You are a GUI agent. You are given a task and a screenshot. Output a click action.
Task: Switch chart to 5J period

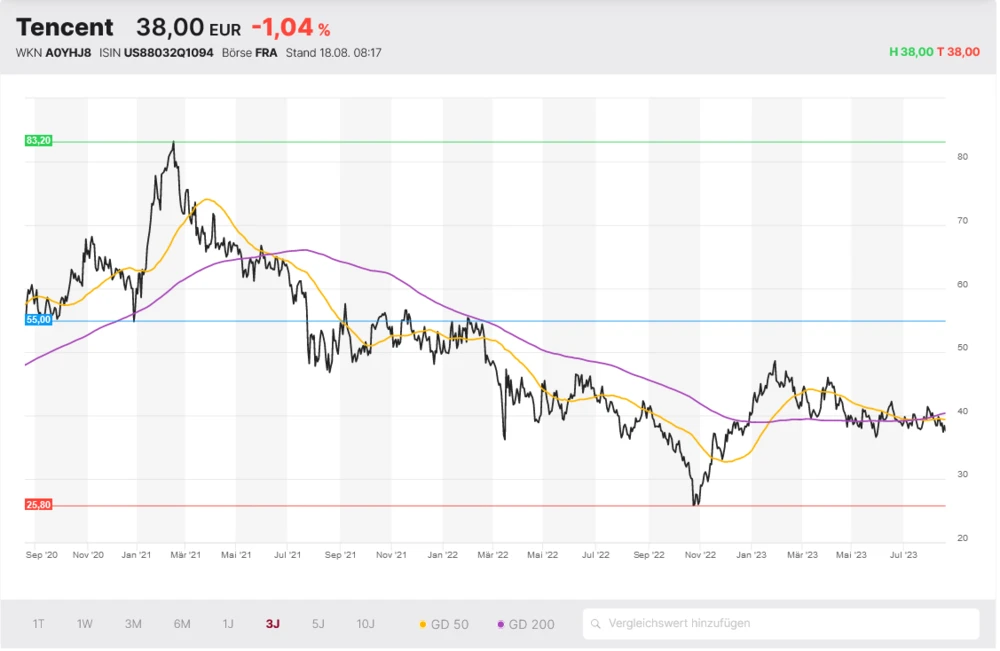318,624
